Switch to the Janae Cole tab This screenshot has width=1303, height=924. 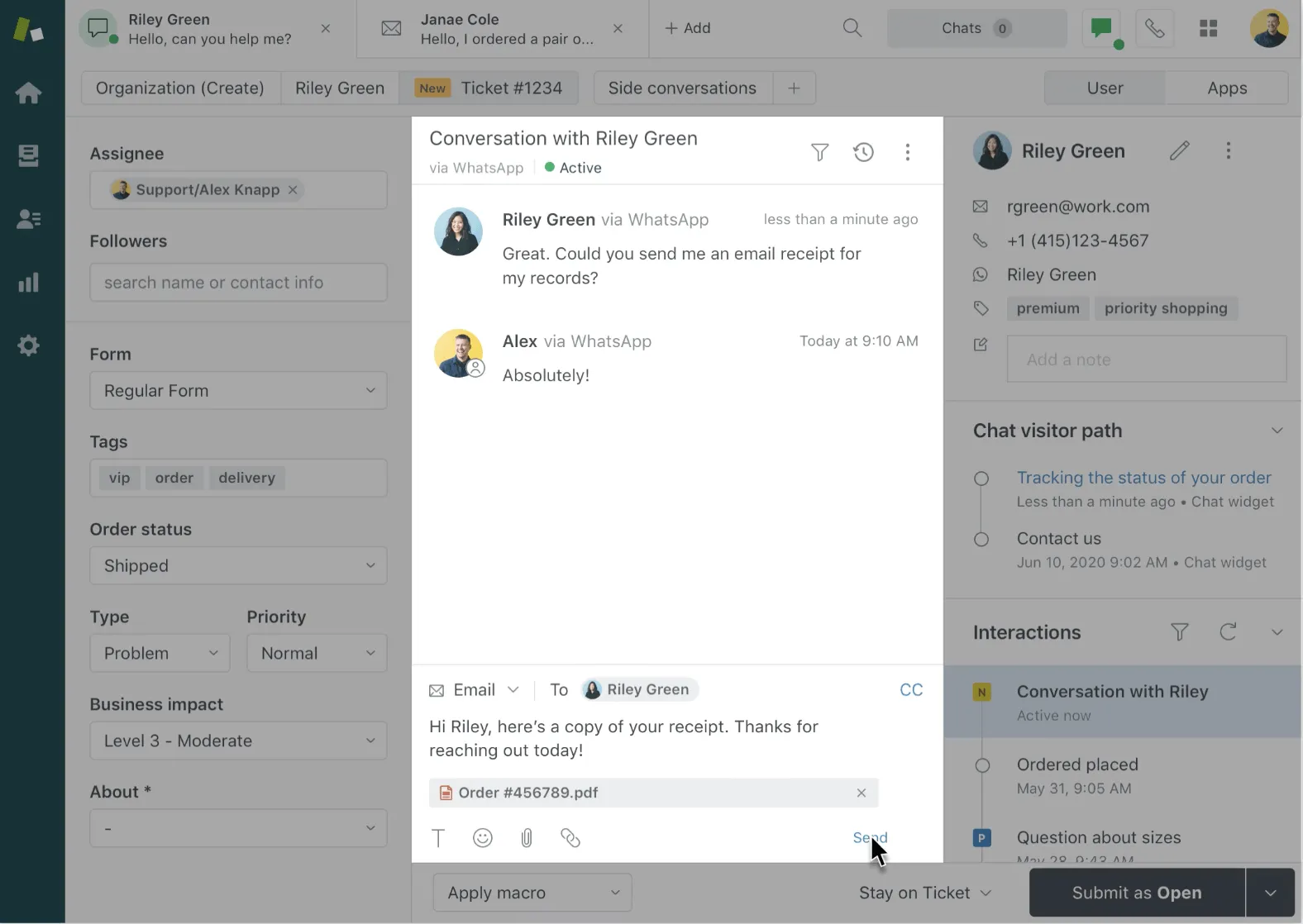[503, 29]
